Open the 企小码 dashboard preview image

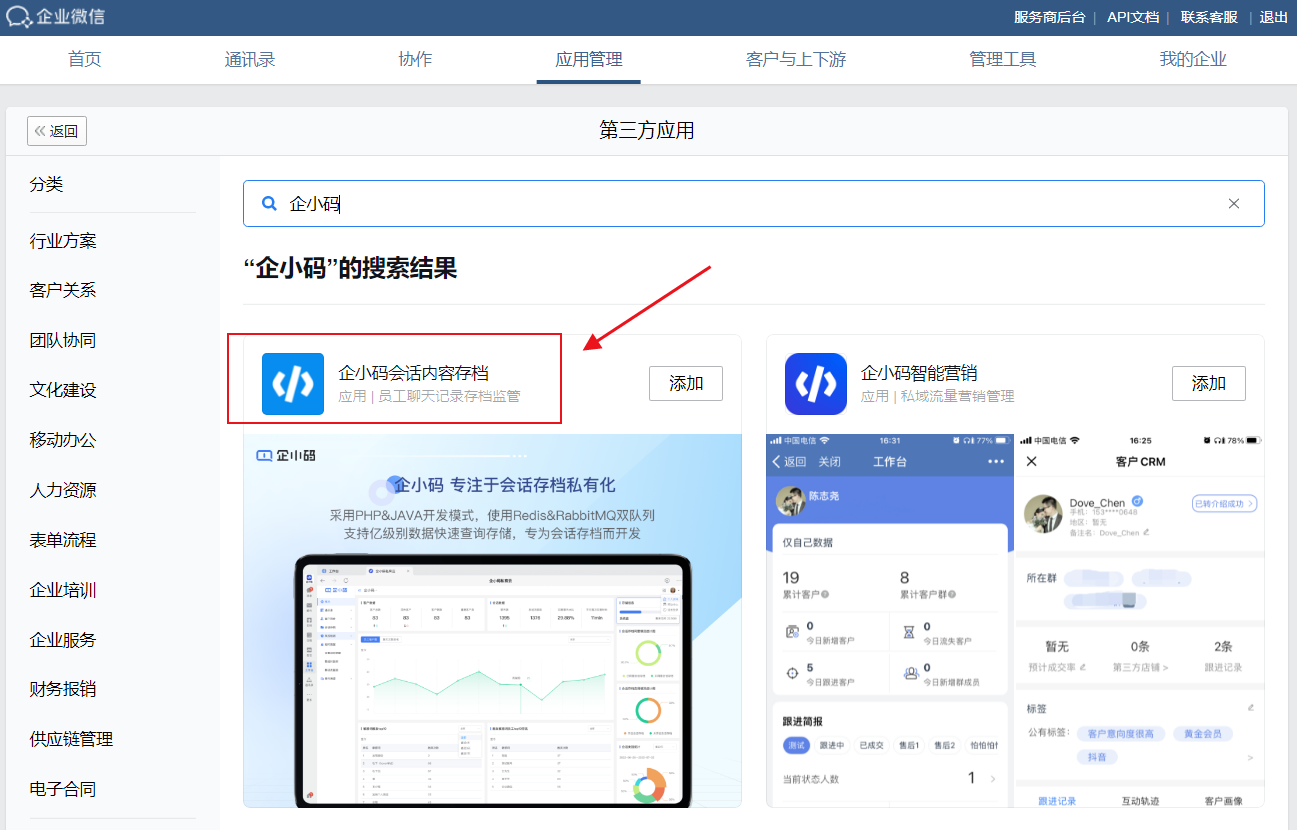492,620
